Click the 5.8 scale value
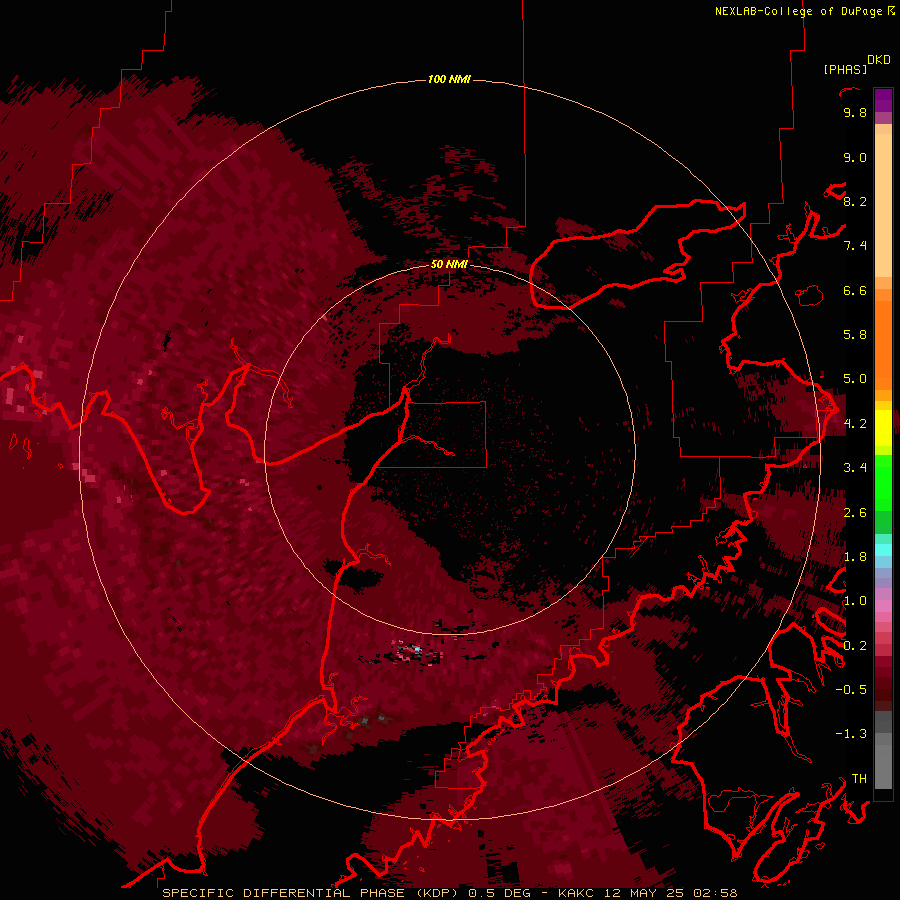Image resolution: width=900 pixels, height=900 pixels. 855,335
